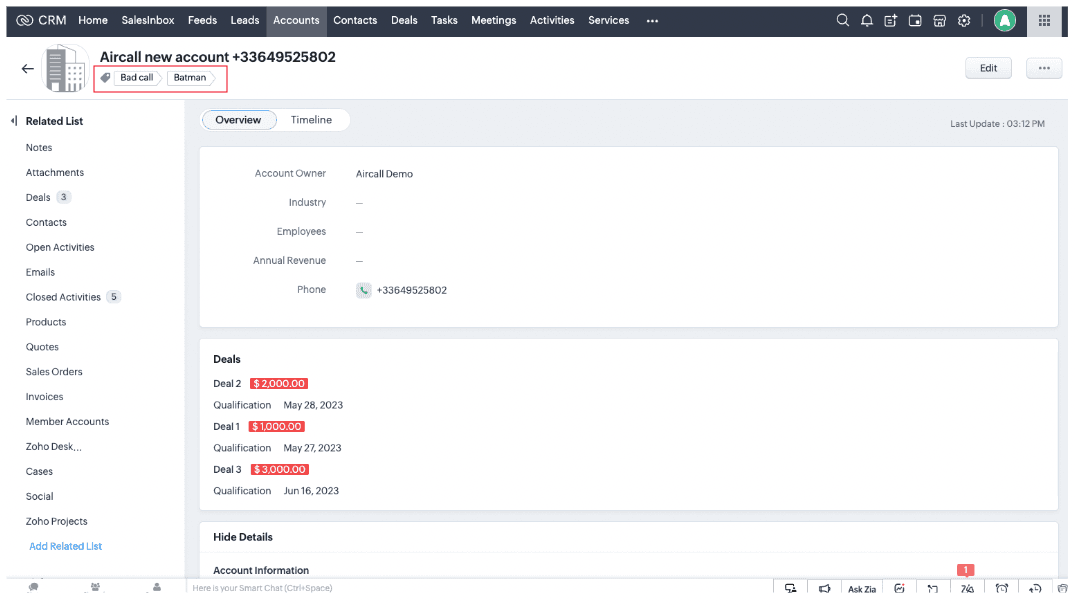This screenshot has width=1075, height=607.
Task: Click the Add Related List link
Action: pyautogui.click(x=66, y=546)
